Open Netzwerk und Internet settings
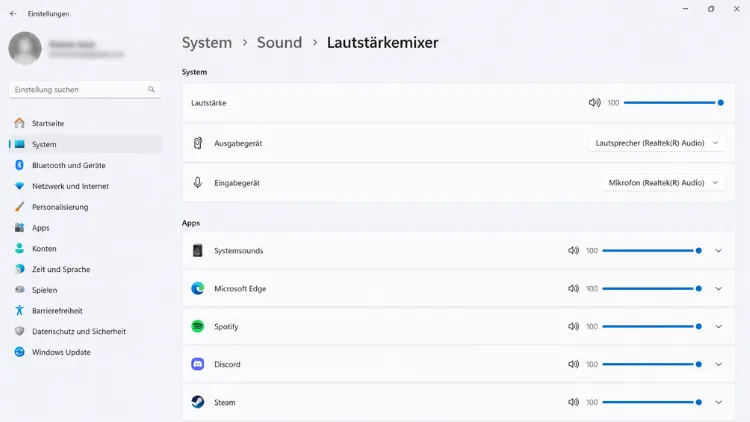The width and height of the screenshot is (750, 422). coord(85,186)
